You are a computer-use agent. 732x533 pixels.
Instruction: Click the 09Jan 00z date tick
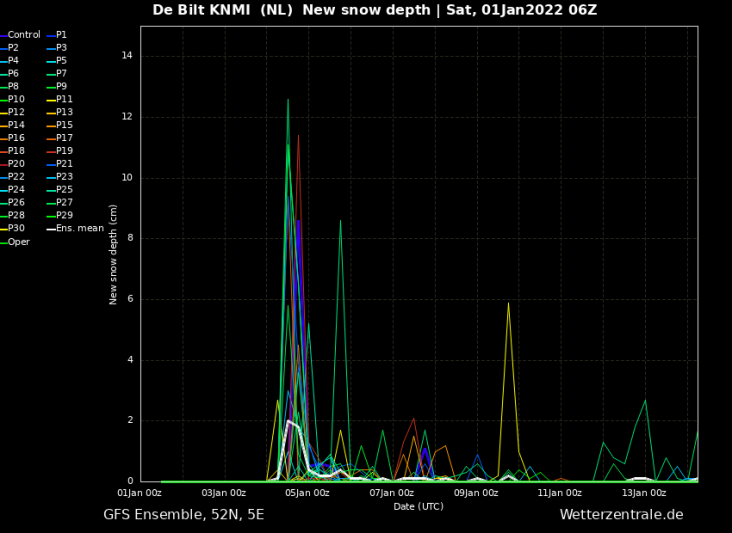[476, 493]
